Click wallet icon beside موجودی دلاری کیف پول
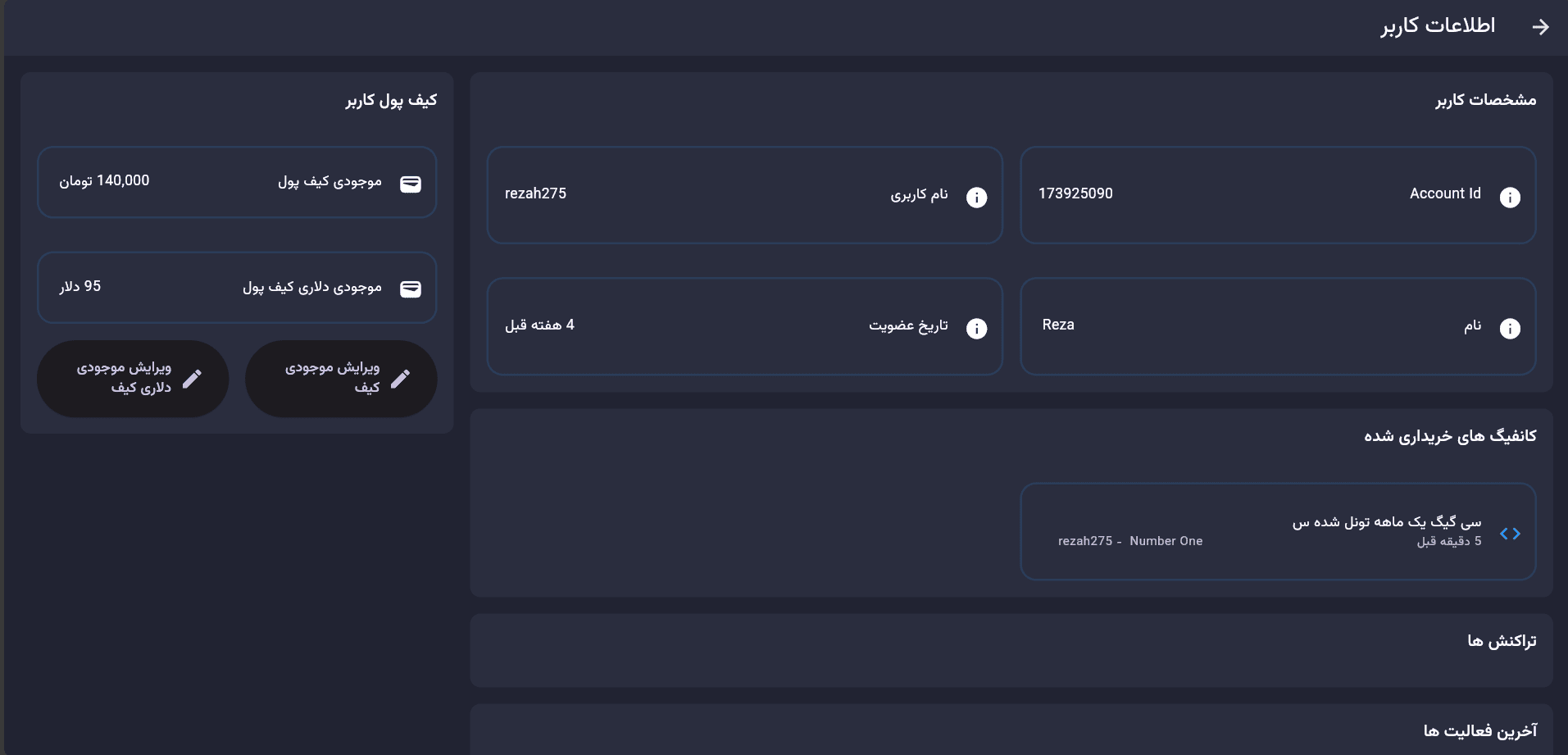The width and height of the screenshot is (1568, 755). click(411, 289)
